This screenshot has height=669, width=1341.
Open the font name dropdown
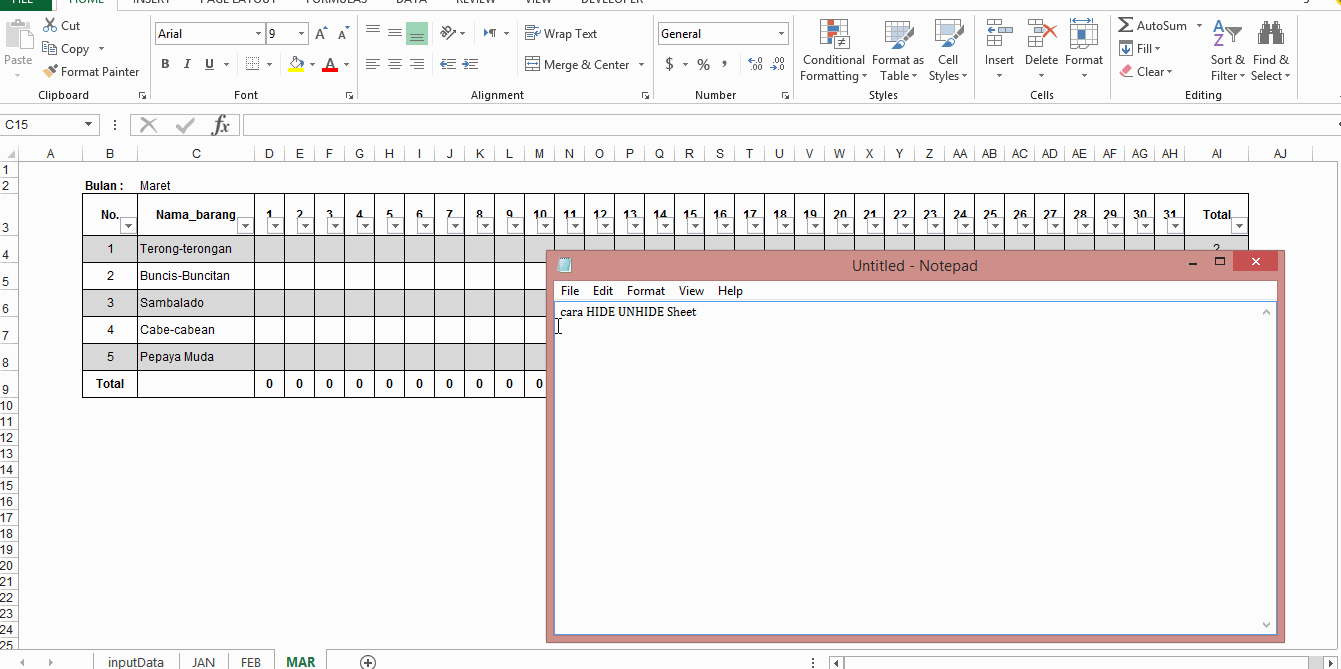click(258, 33)
